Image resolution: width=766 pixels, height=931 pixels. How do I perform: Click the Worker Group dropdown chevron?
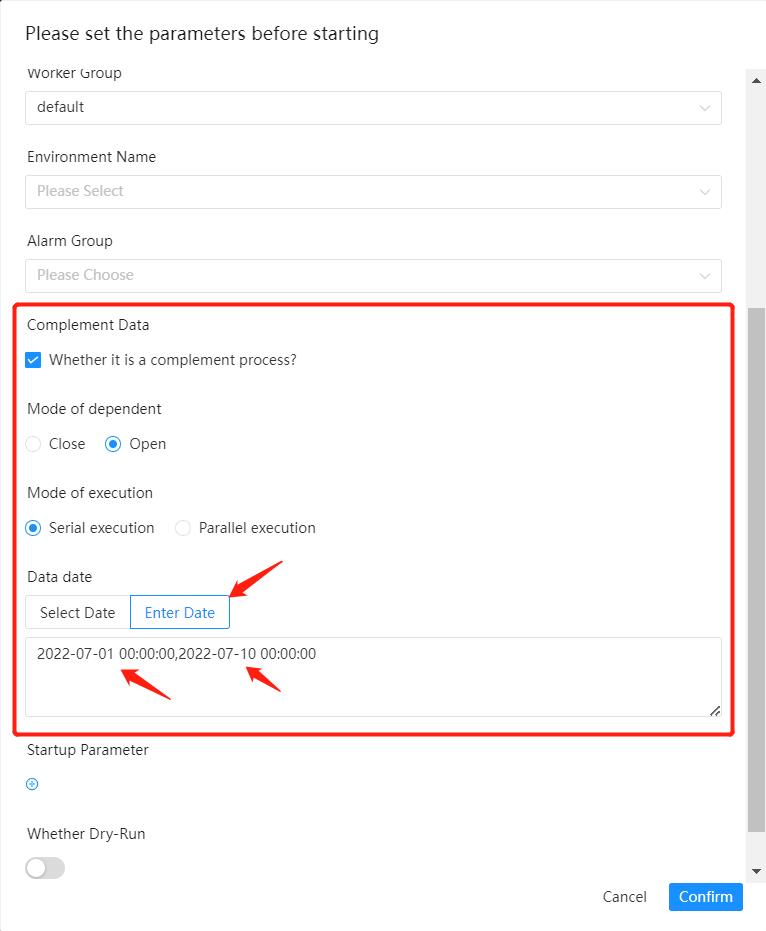coord(705,107)
